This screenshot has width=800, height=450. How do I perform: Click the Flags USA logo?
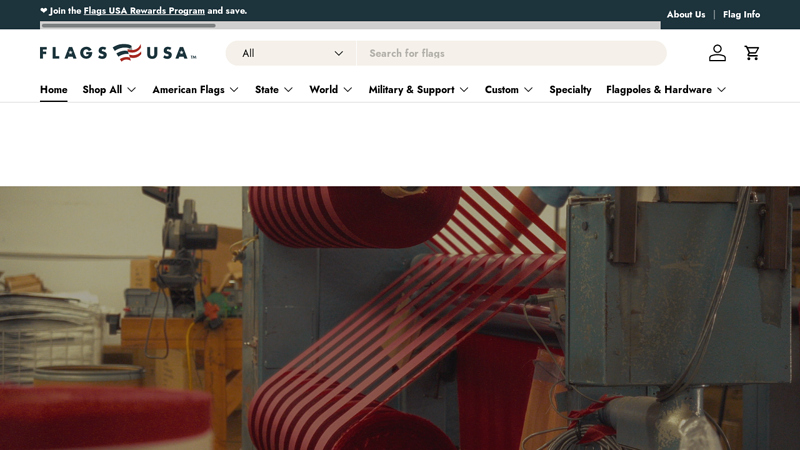coord(118,53)
